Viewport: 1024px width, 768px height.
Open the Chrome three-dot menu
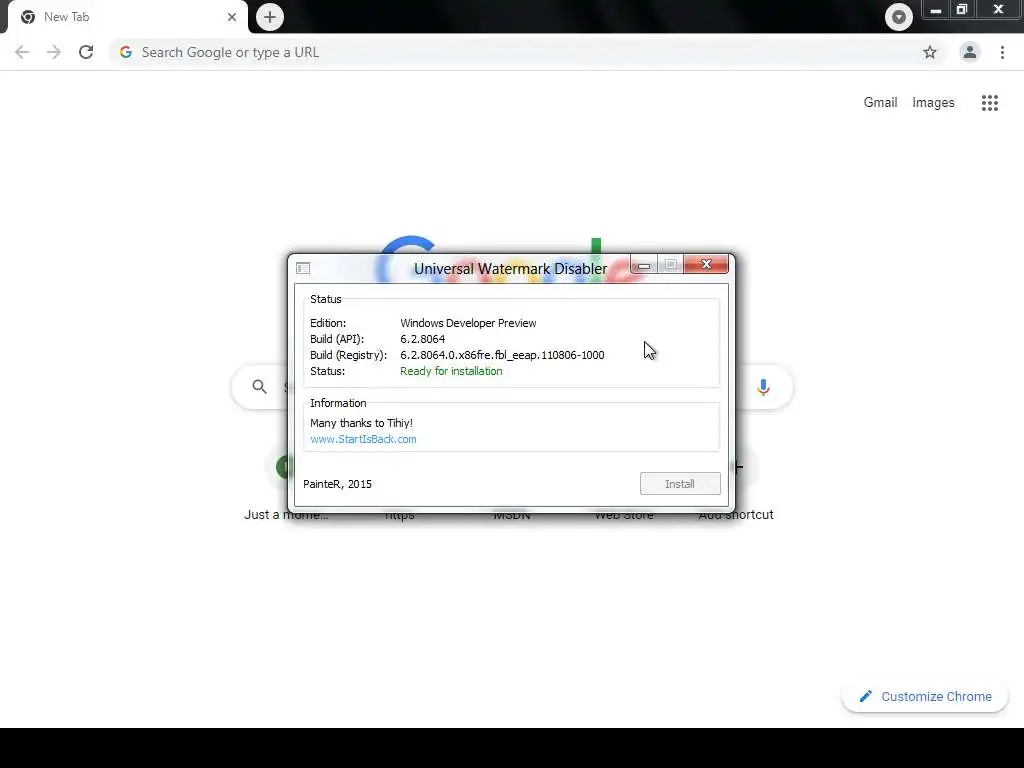[1002, 52]
